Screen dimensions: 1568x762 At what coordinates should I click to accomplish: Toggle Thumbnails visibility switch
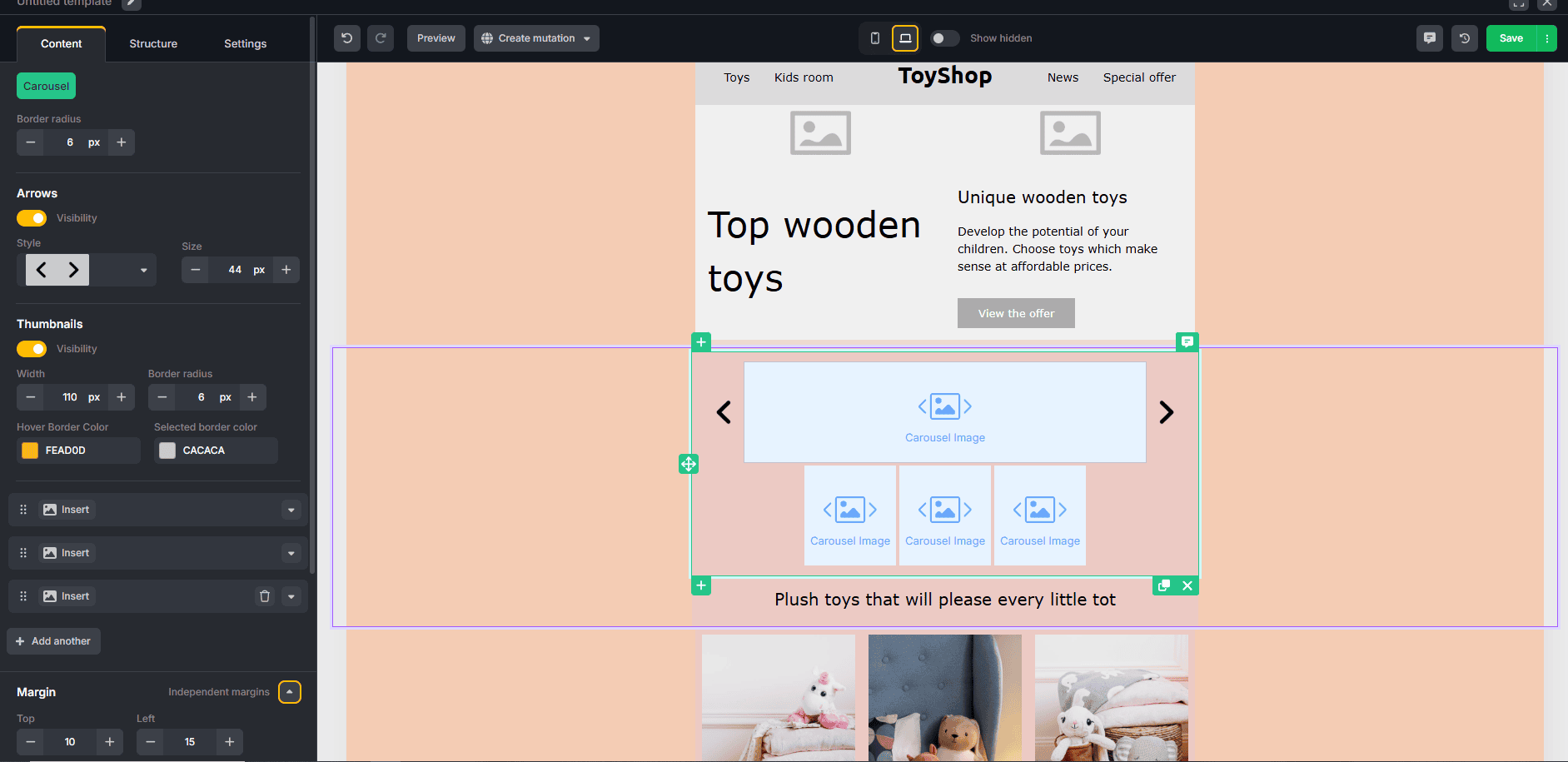pos(32,349)
